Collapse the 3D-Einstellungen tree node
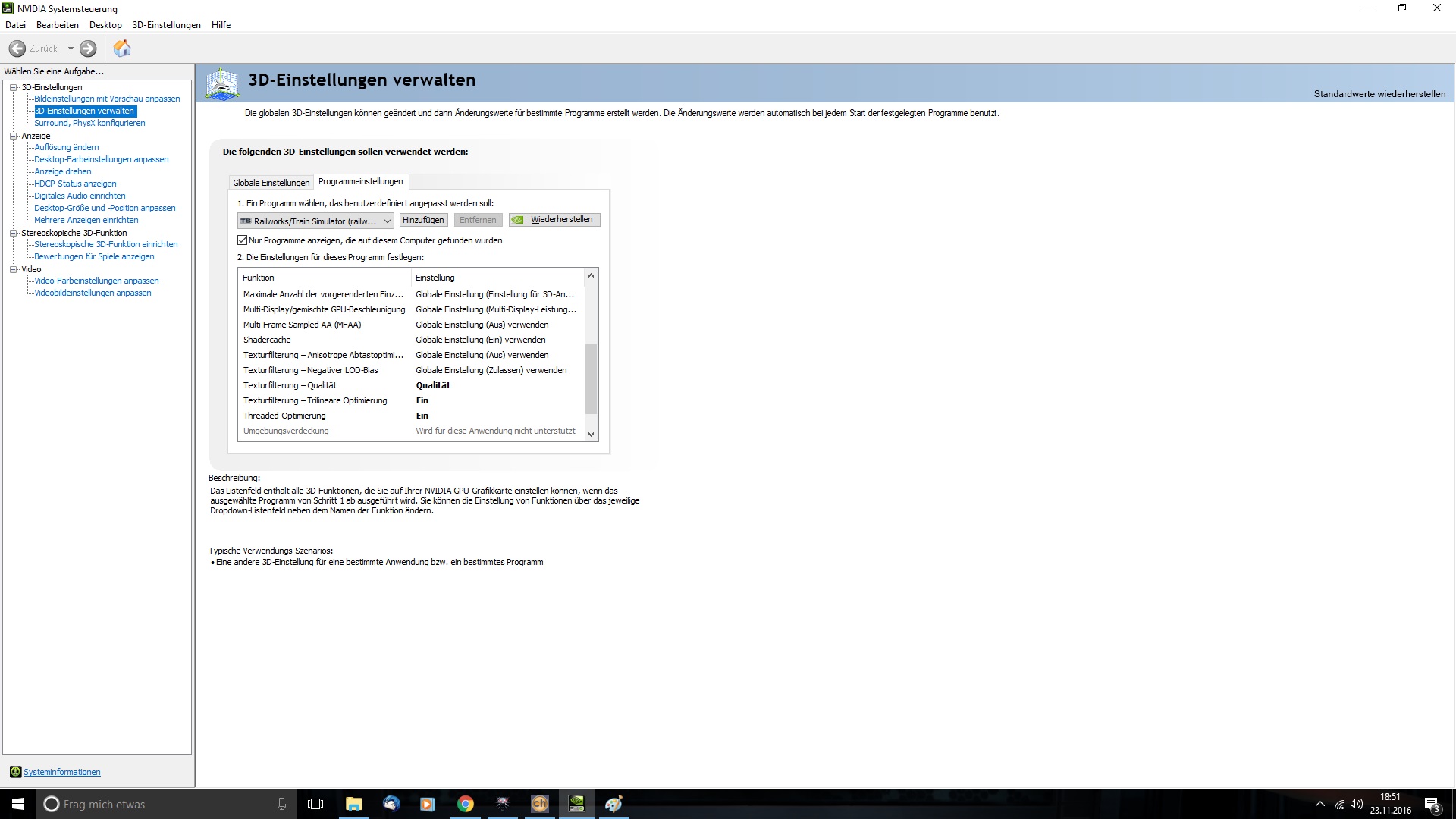 [x=13, y=87]
